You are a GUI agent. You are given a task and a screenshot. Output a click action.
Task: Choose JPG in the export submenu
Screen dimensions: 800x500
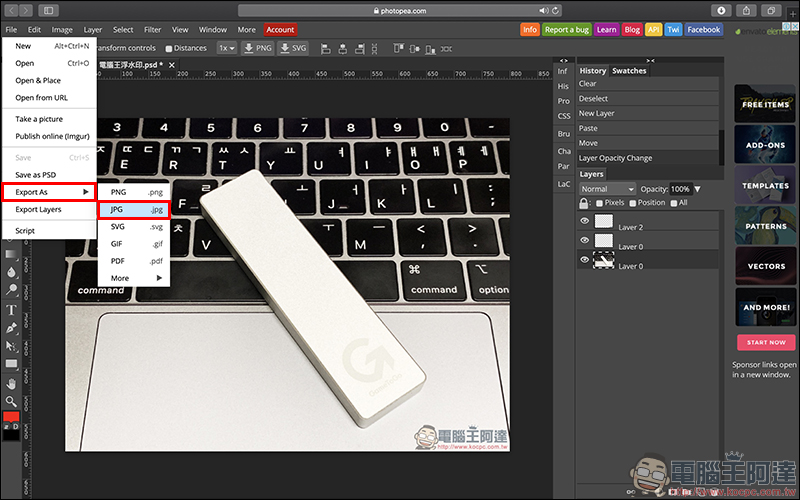[134, 210]
